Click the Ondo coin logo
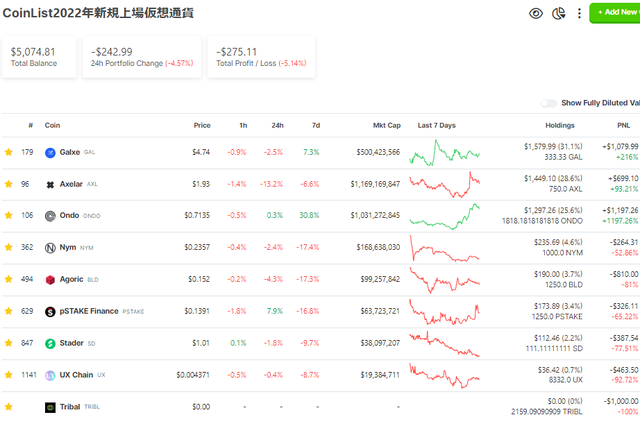 [x=50, y=216]
